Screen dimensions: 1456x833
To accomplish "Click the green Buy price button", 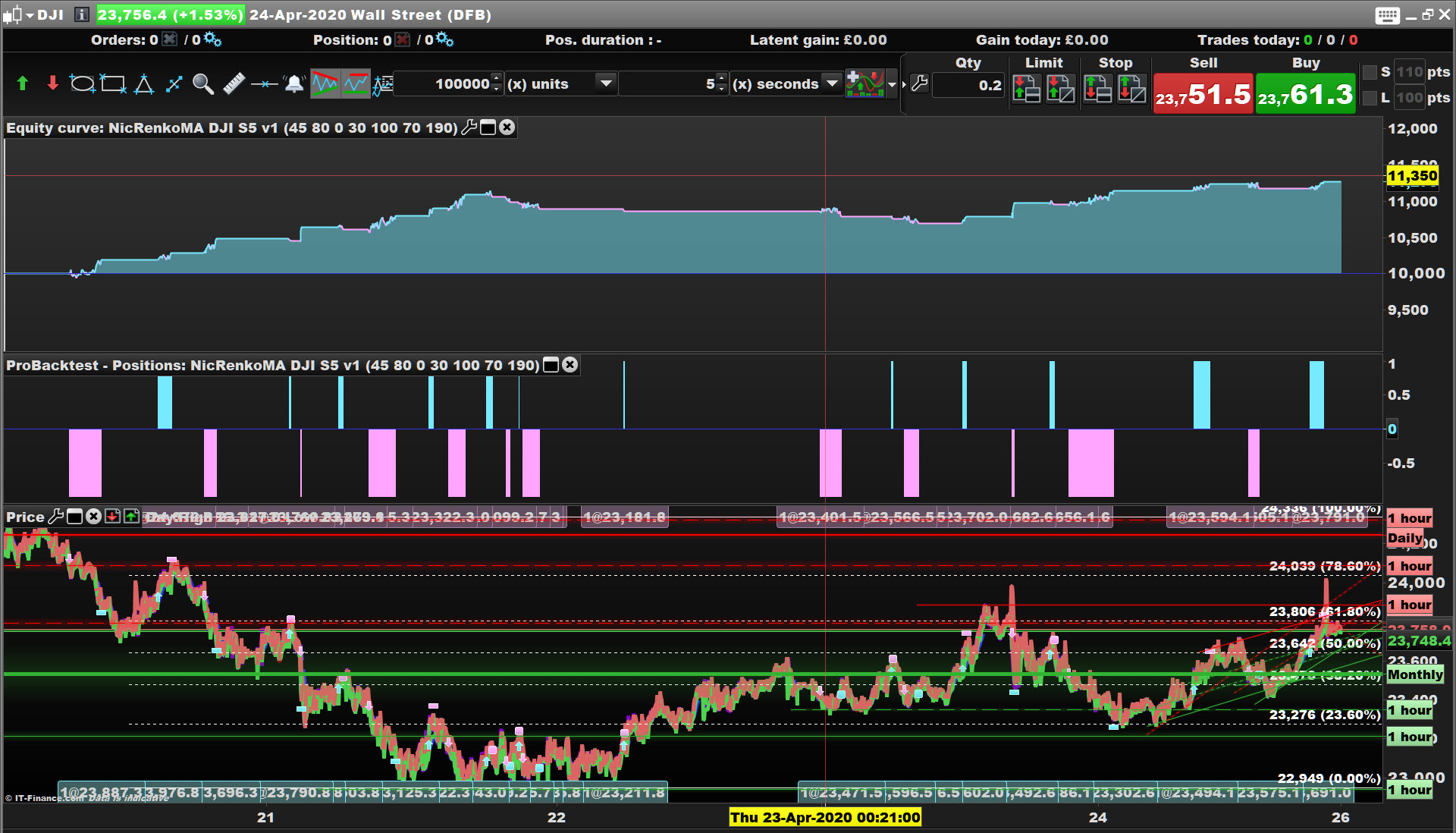I will point(1305,94).
